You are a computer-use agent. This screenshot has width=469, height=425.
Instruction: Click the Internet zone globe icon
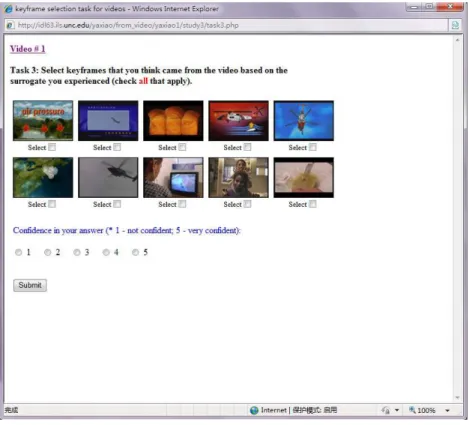pos(254,410)
